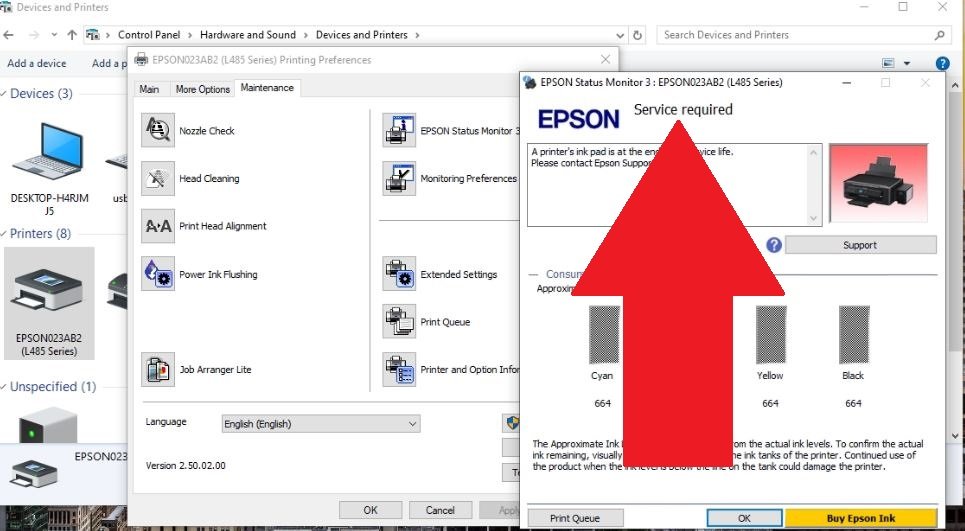Open Job Arranger Lite icon

pyautogui.click(x=158, y=369)
